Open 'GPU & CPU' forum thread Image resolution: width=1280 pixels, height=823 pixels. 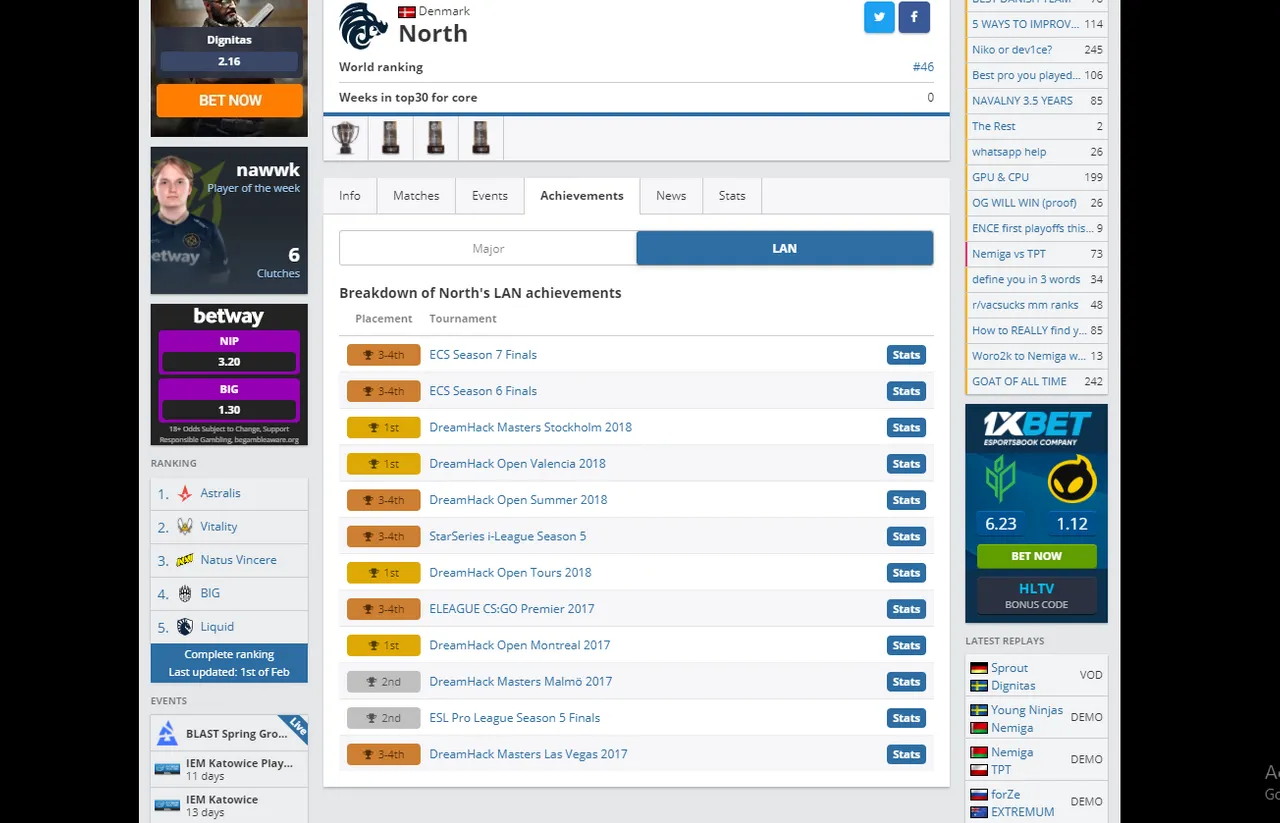click(x=1037, y=177)
